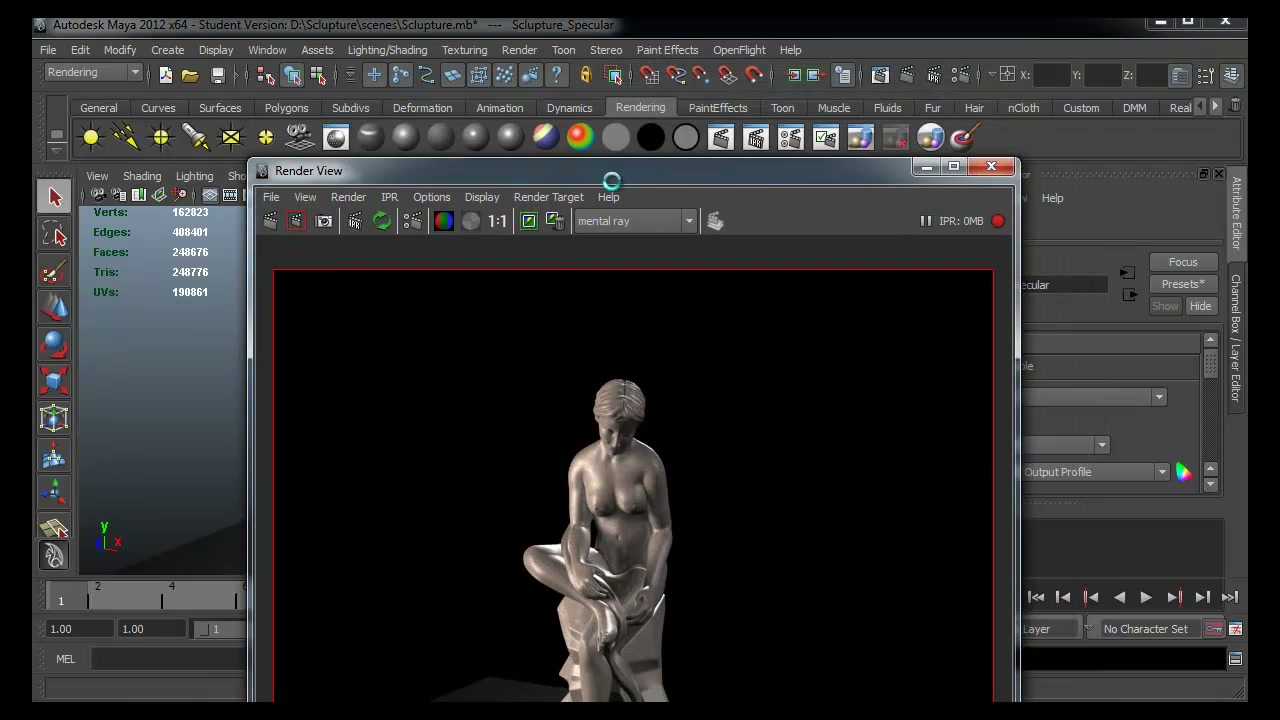Create spot light from Rendering shelf

196,137
